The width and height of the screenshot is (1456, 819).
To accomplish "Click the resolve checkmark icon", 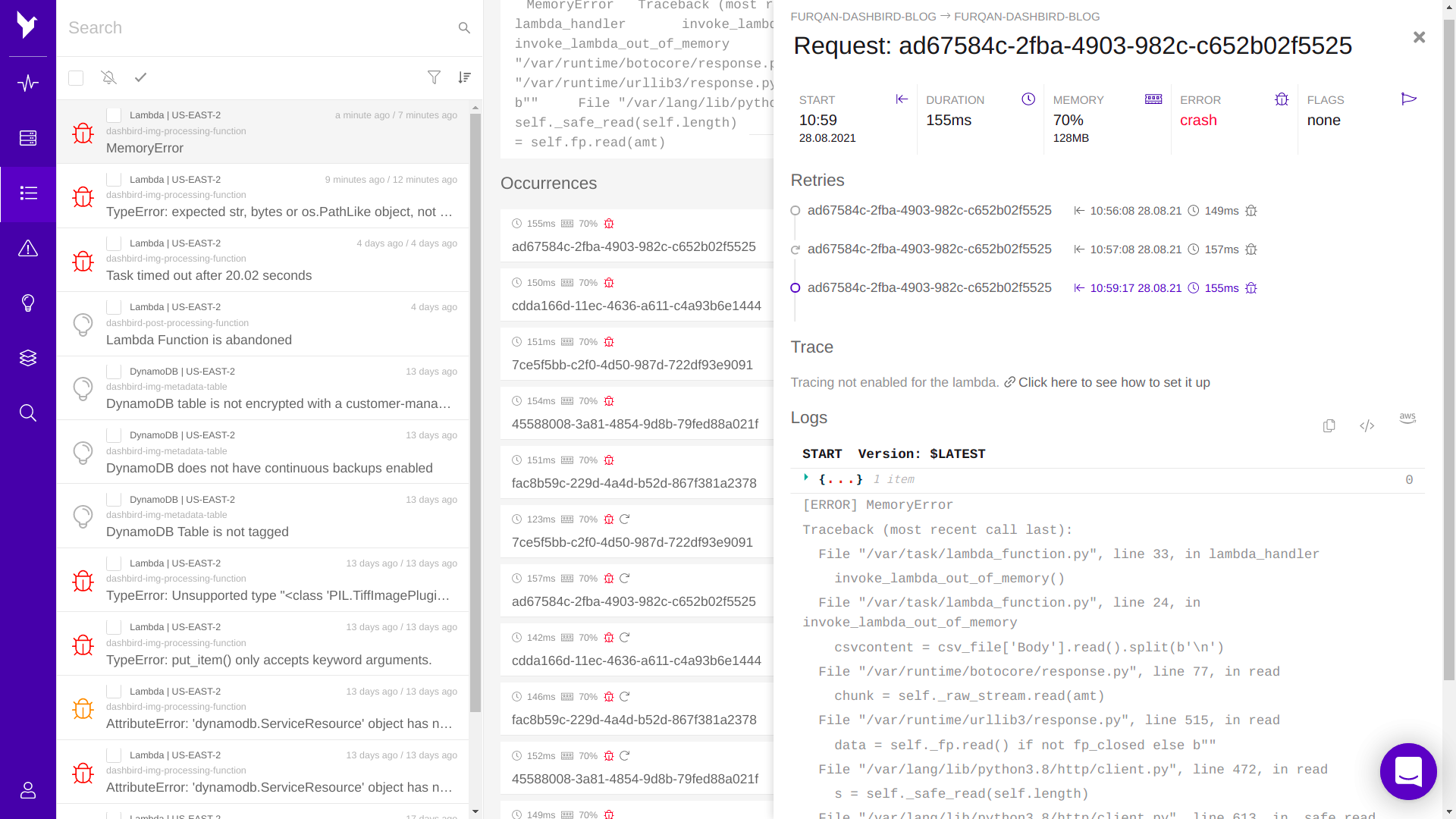I will click(140, 77).
